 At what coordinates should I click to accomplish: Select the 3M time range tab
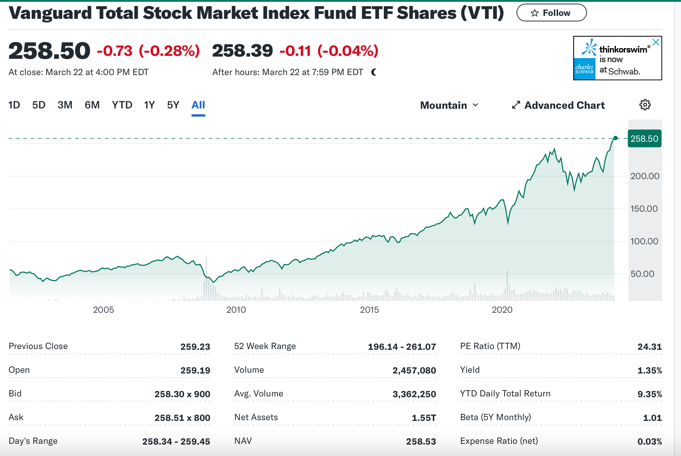65,105
